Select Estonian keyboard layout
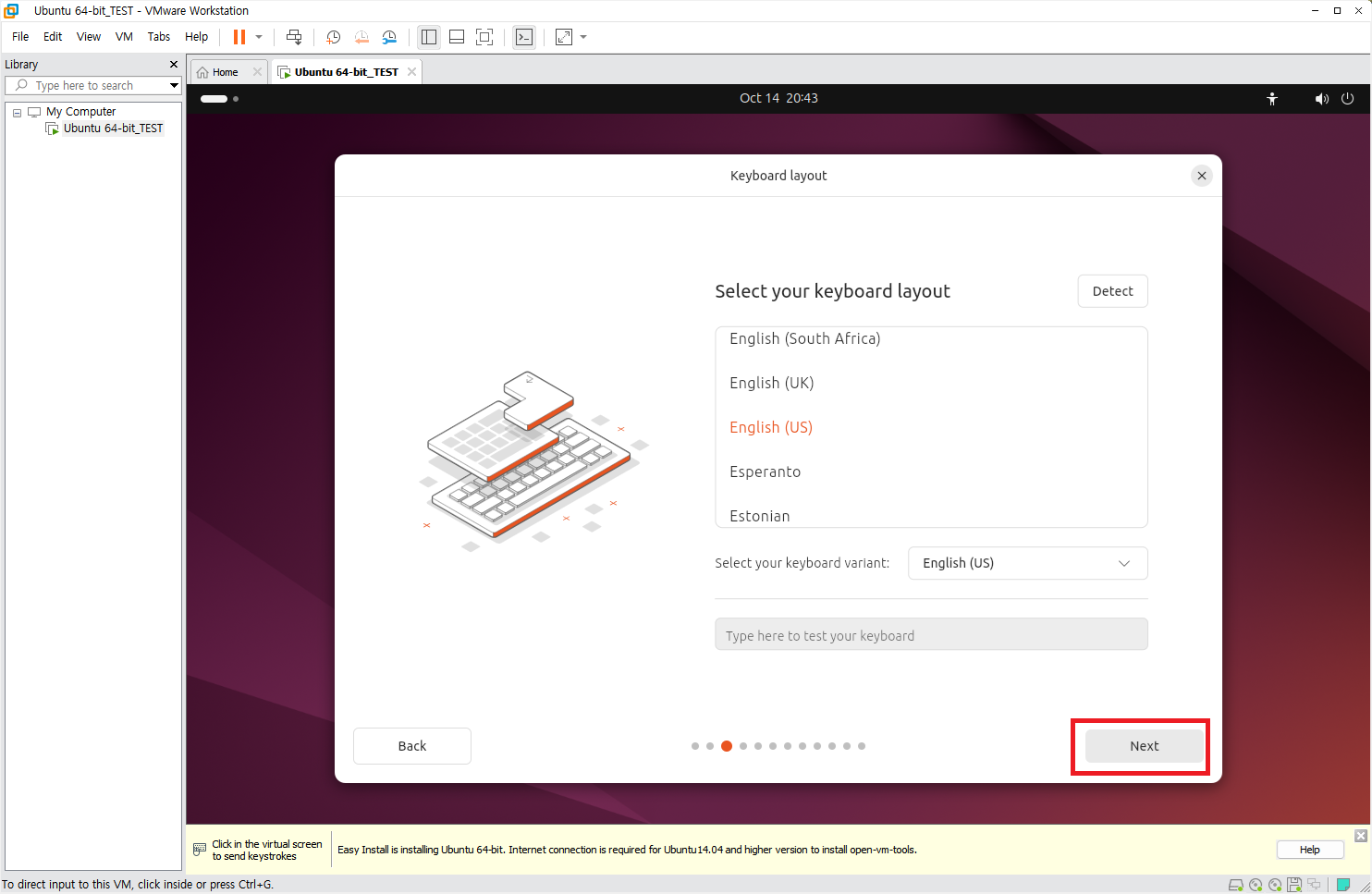 pos(931,514)
